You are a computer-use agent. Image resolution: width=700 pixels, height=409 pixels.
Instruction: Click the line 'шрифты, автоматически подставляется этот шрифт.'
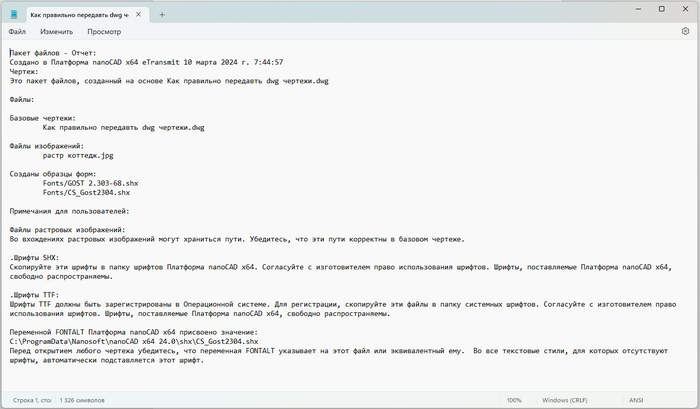coord(107,360)
